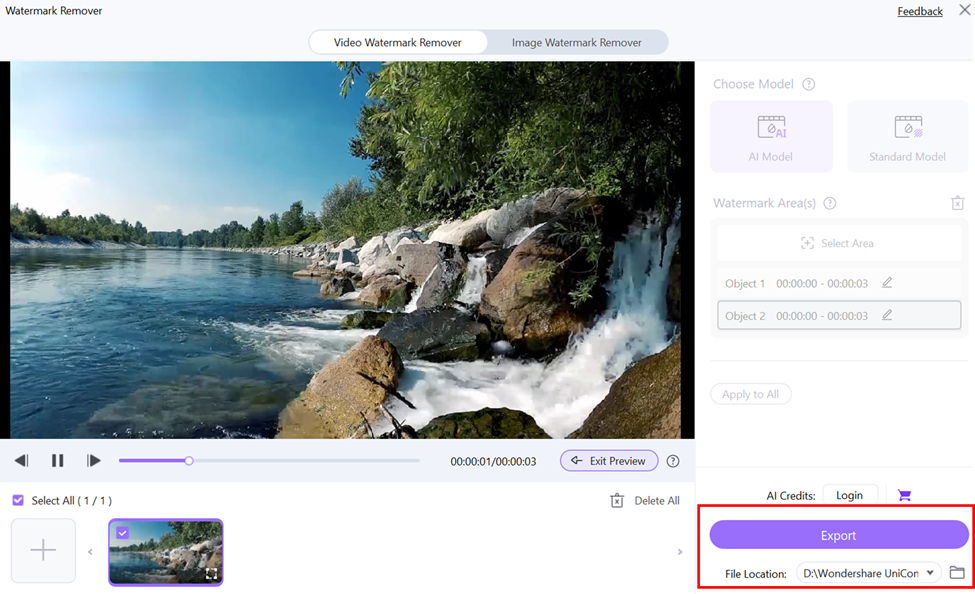Click the AI Credits Login button
Image resolution: width=975 pixels, height=594 pixels.
(849, 495)
